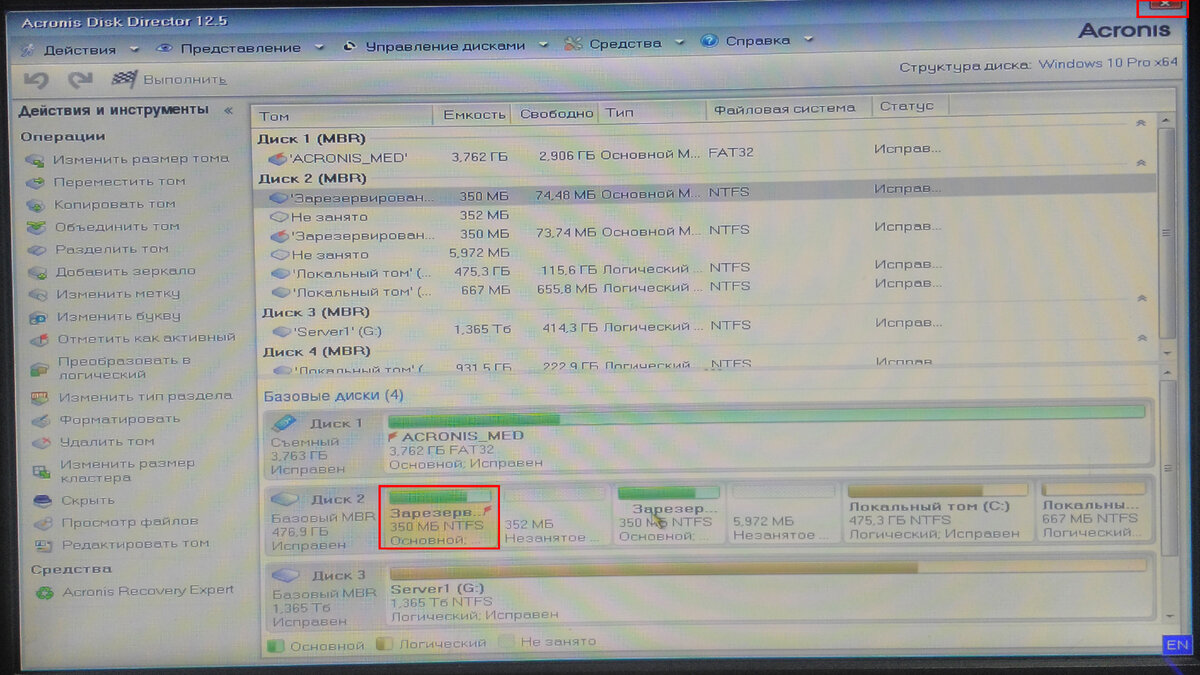The image size is (1200, 675).
Task: Select Копировать том in Operations
Action: [x=102, y=204]
